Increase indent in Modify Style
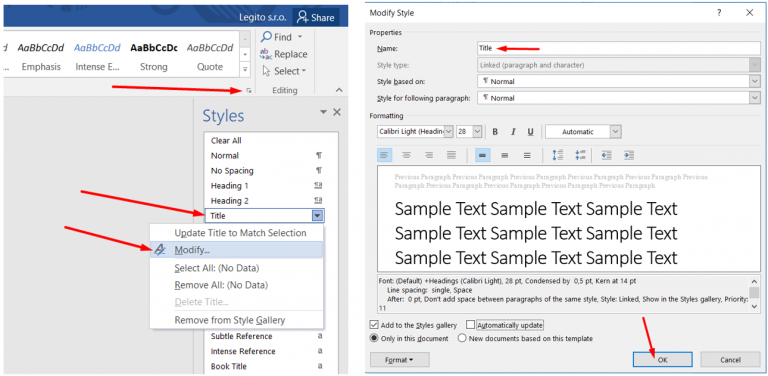 click(629, 155)
